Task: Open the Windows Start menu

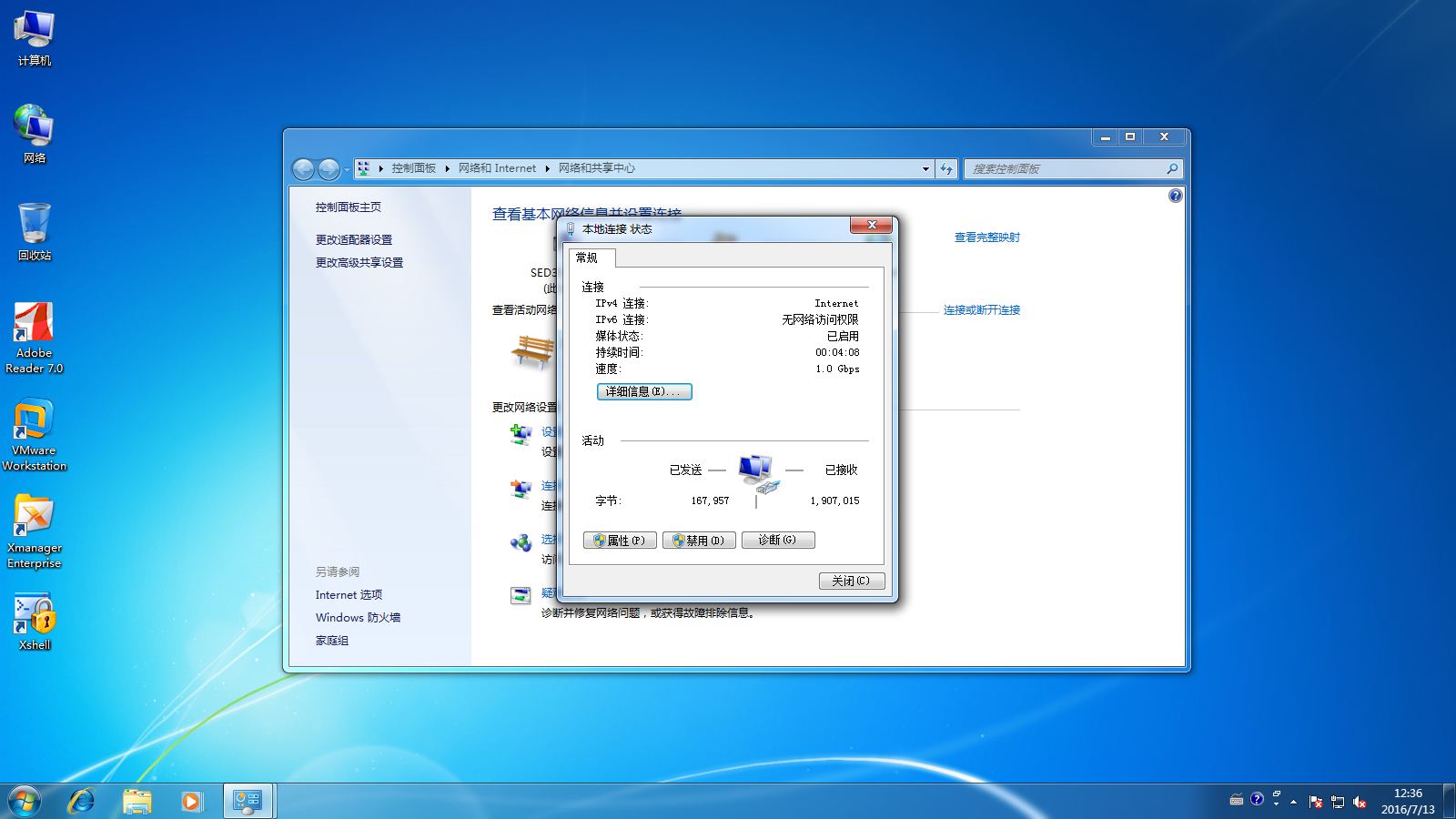Action: [25, 801]
